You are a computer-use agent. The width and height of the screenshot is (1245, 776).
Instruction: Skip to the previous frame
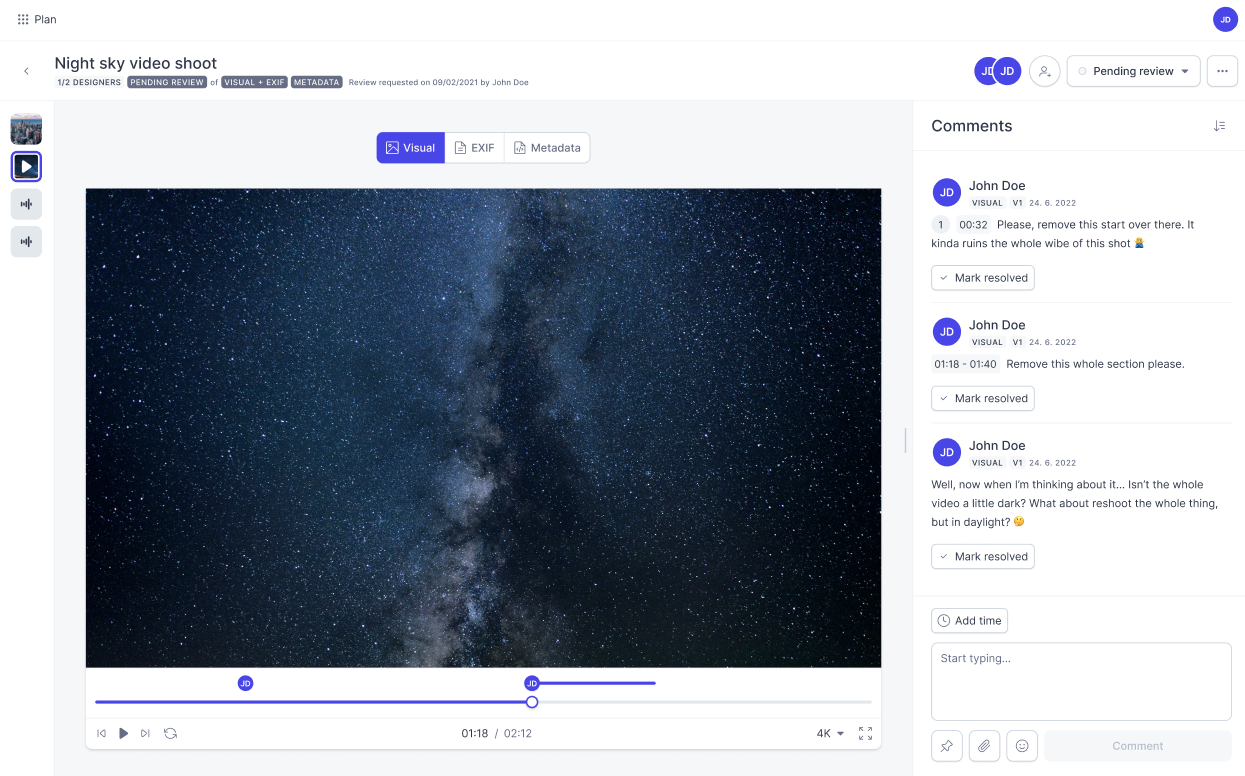[101, 733]
